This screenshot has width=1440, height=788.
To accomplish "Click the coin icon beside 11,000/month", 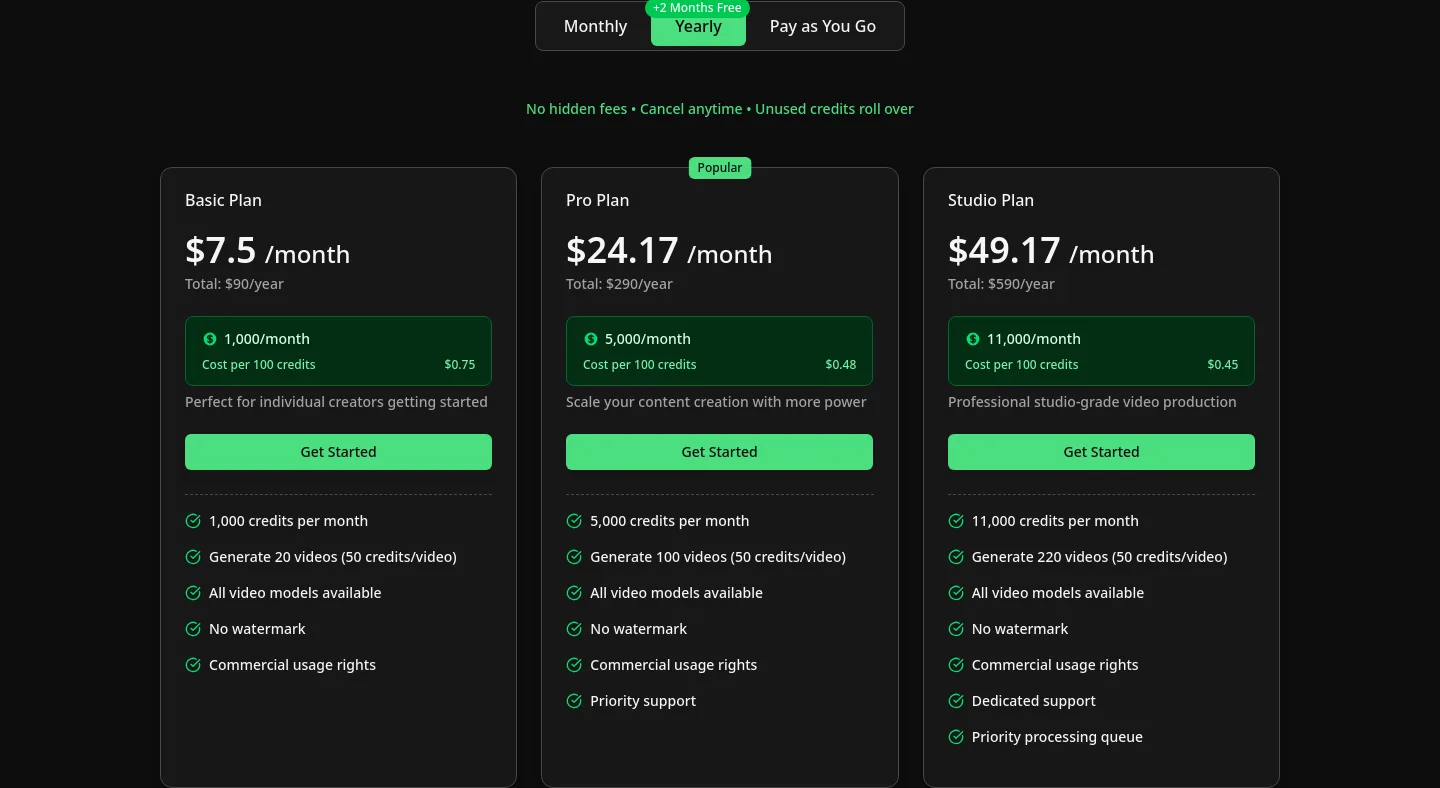I will coord(973,339).
